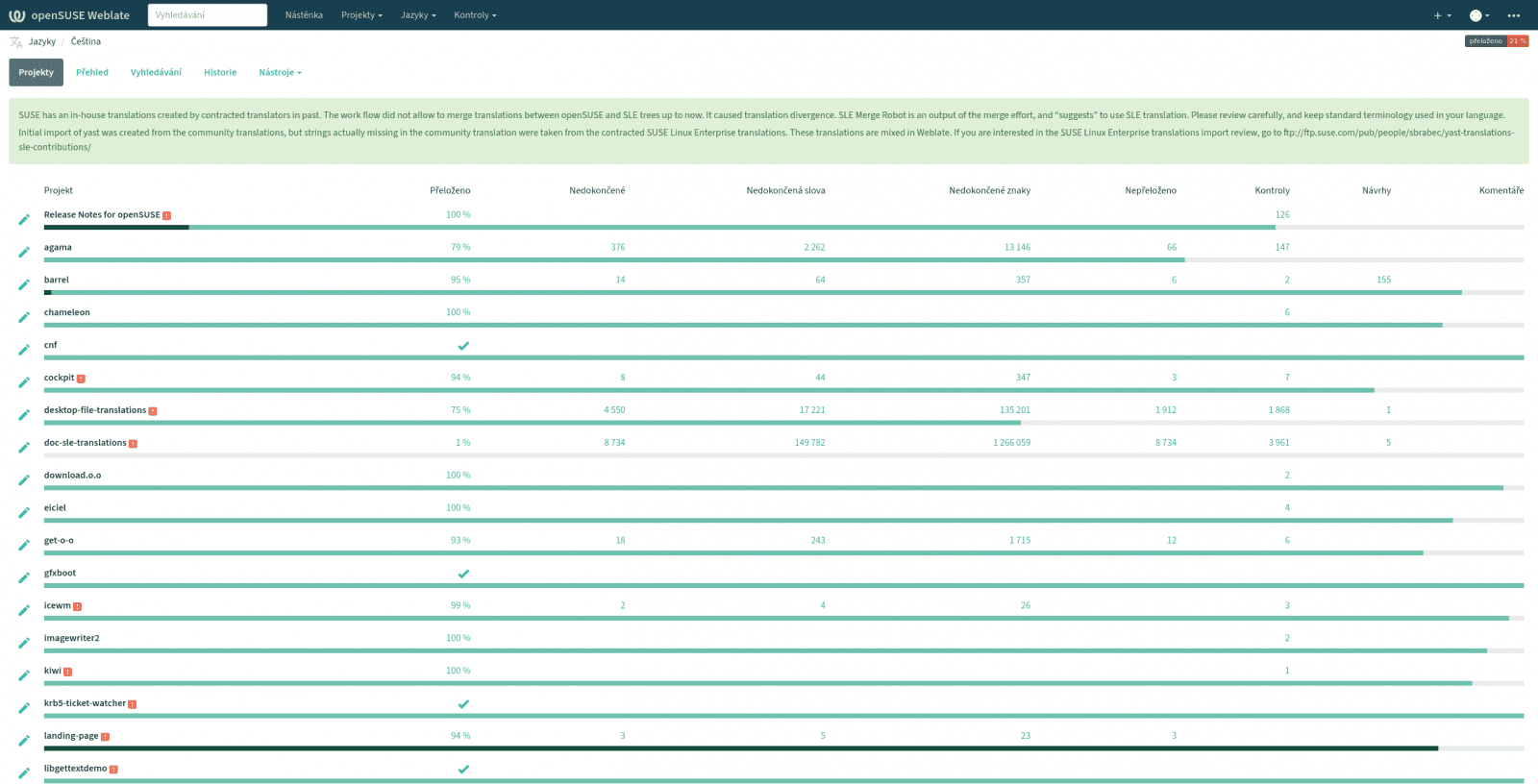This screenshot has width=1538, height=784.
Task: Open the Kontroly dropdown menu
Action: (x=475, y=15)
